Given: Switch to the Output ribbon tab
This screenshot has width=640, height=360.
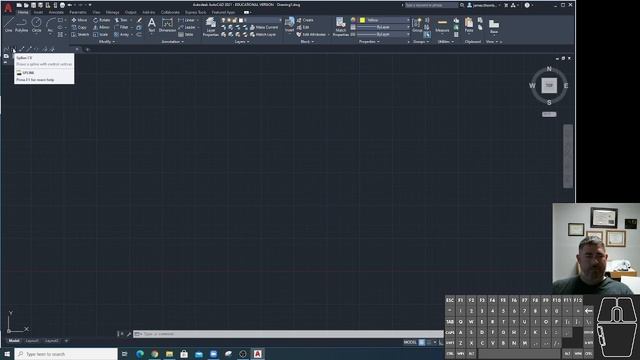Looking at the screenshot, I should click(x=131, y=12).
